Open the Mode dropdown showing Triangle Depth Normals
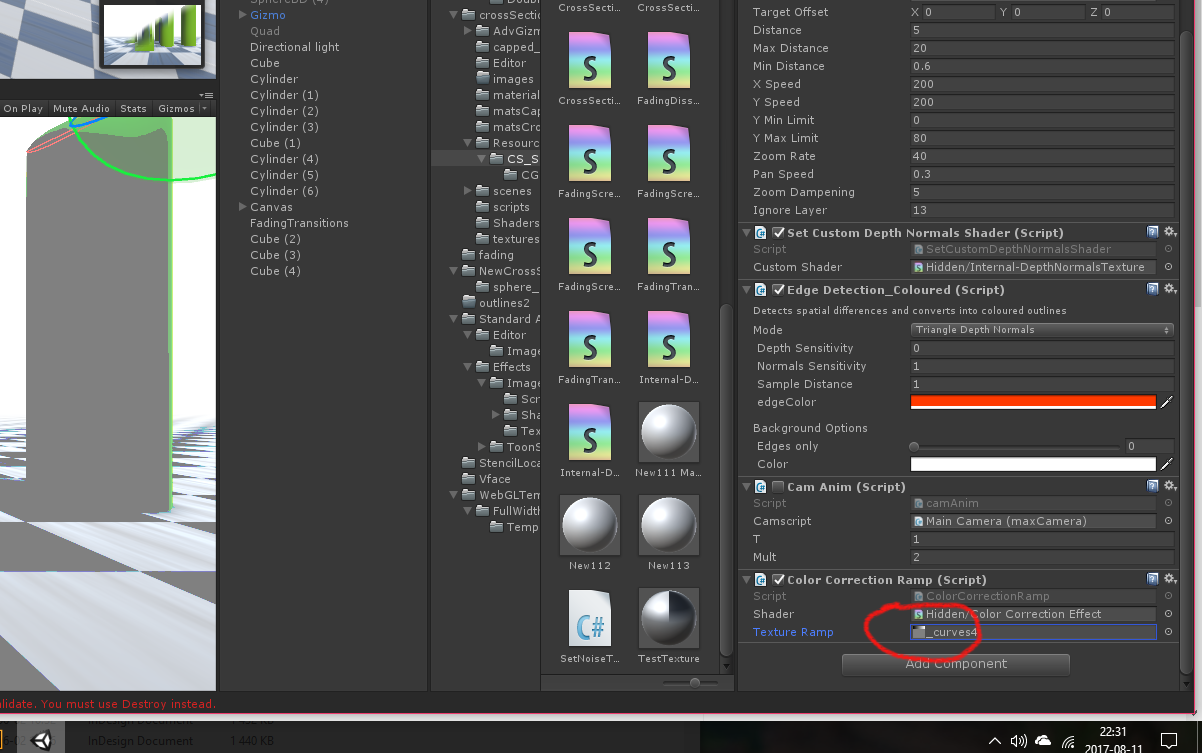The width and height of the screenshot is (1202, 753). (1041, 329)
